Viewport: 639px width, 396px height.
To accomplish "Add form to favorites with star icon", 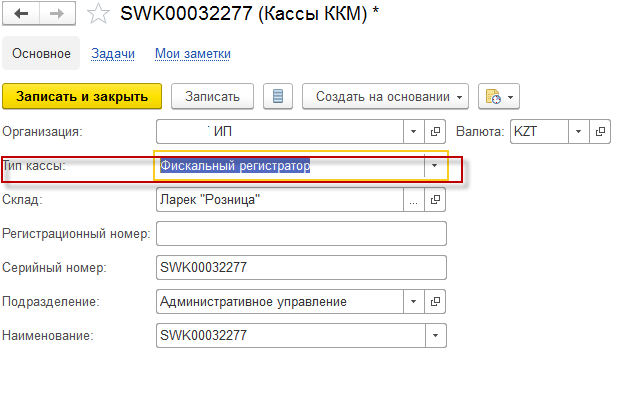I will 98,14.
